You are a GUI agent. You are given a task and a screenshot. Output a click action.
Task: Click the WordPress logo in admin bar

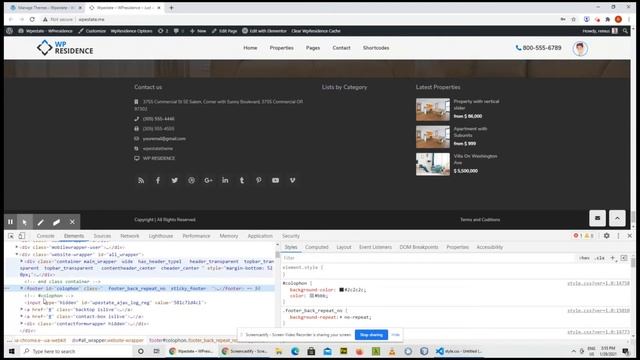(x=9, y=31)
